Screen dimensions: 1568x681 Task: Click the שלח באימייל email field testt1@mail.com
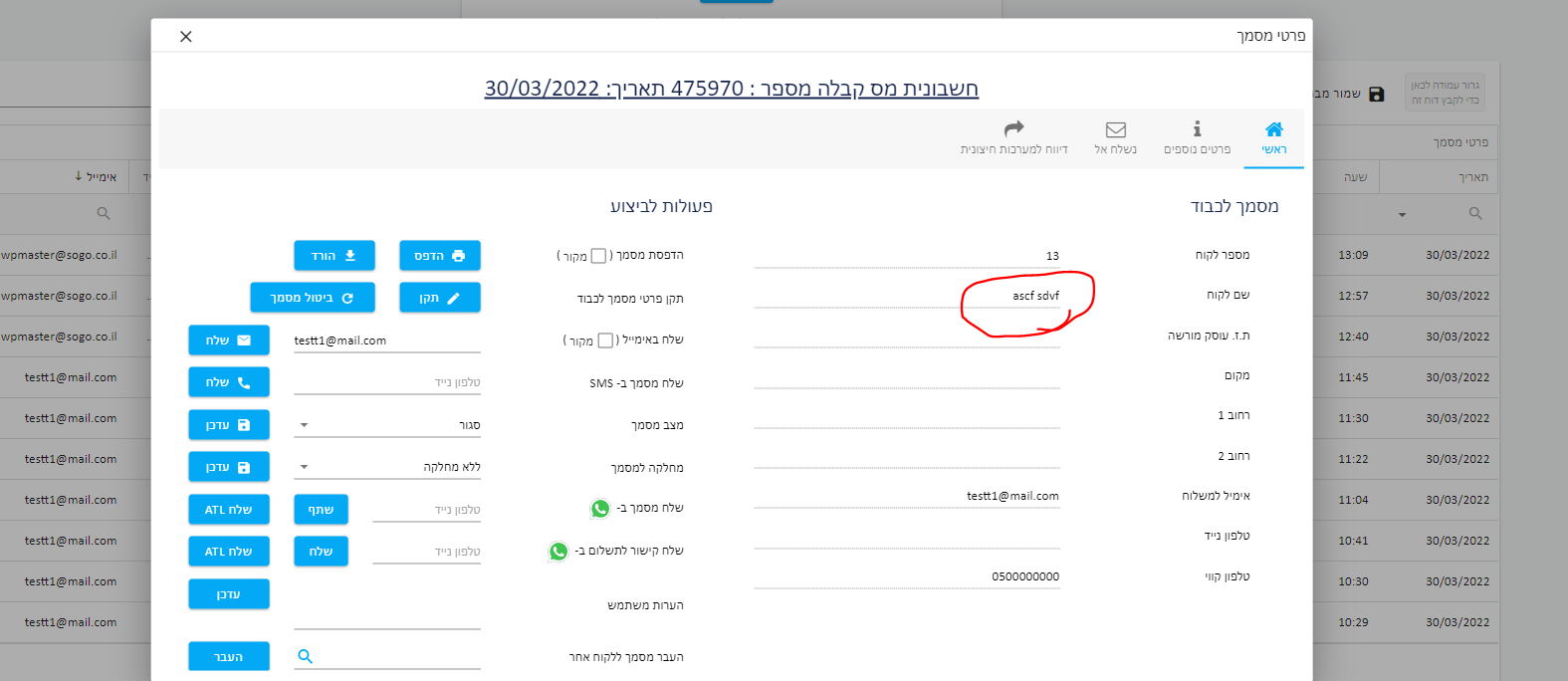[x=387, y=340]
